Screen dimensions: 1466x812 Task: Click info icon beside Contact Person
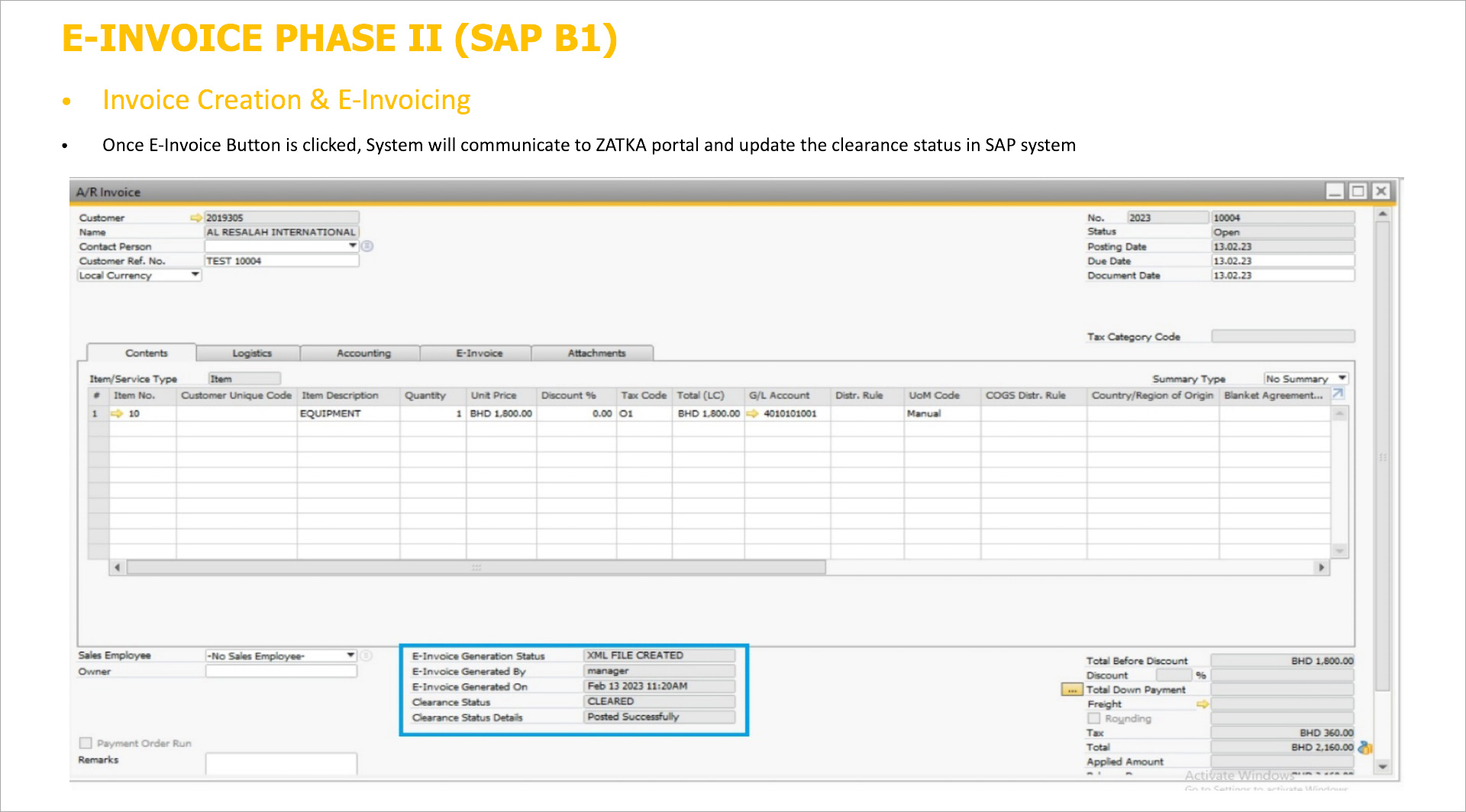(367, 246)
